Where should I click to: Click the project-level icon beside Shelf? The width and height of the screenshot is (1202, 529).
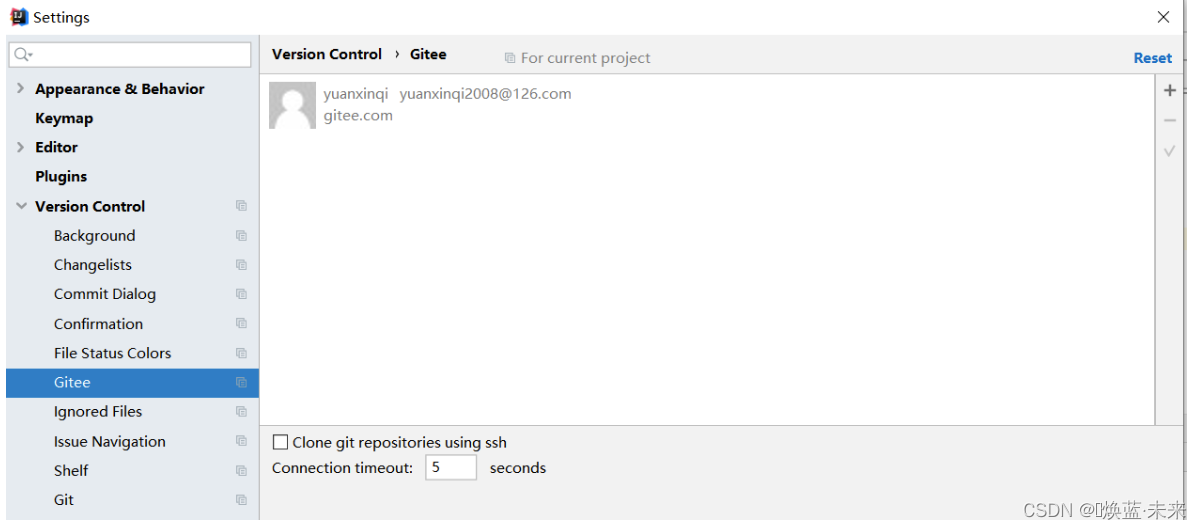click(x=241, y=471)
